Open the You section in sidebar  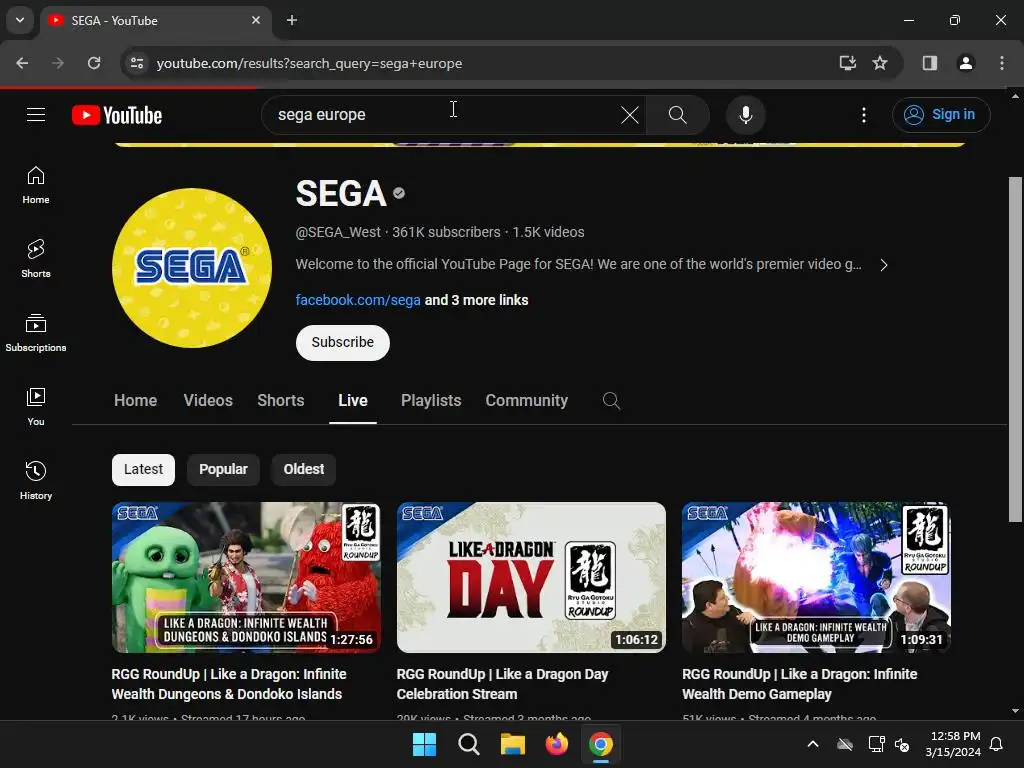(36, 407)
